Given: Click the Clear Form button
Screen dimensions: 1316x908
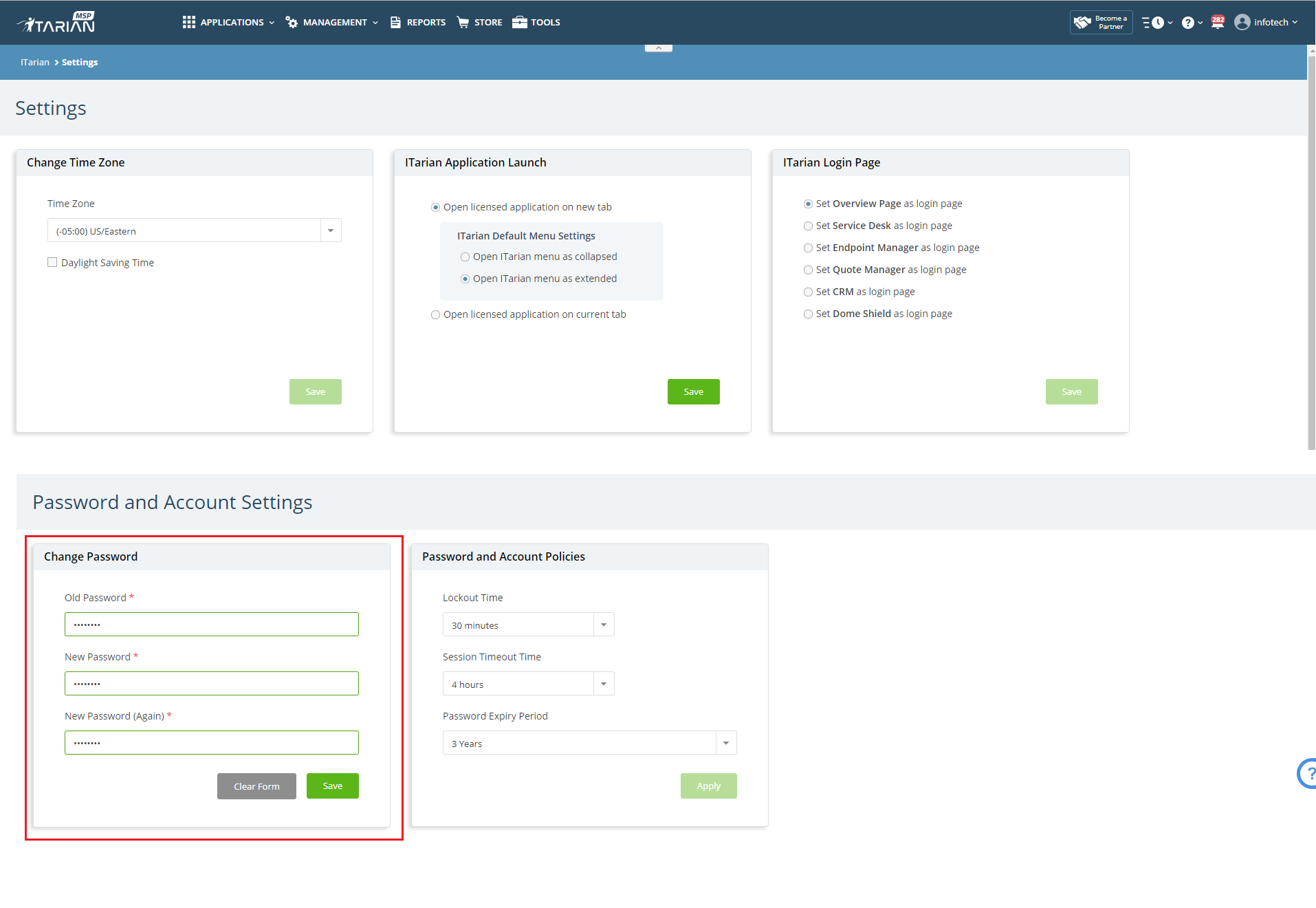Looking at the screenshot, I should pyautogui.click(x=256, y=786).
